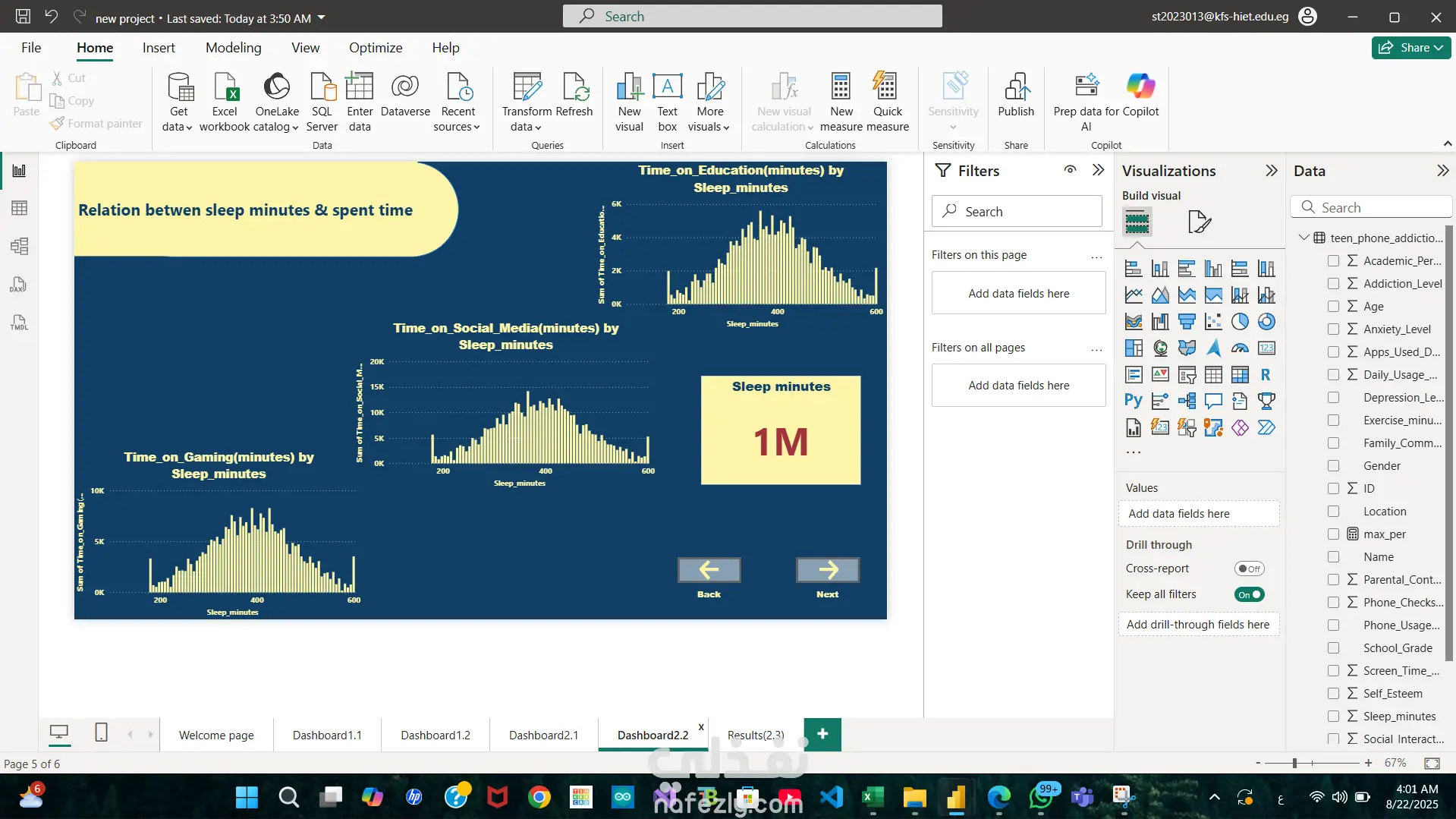Click the Next arrow button on dashboard

pos(827,569)
